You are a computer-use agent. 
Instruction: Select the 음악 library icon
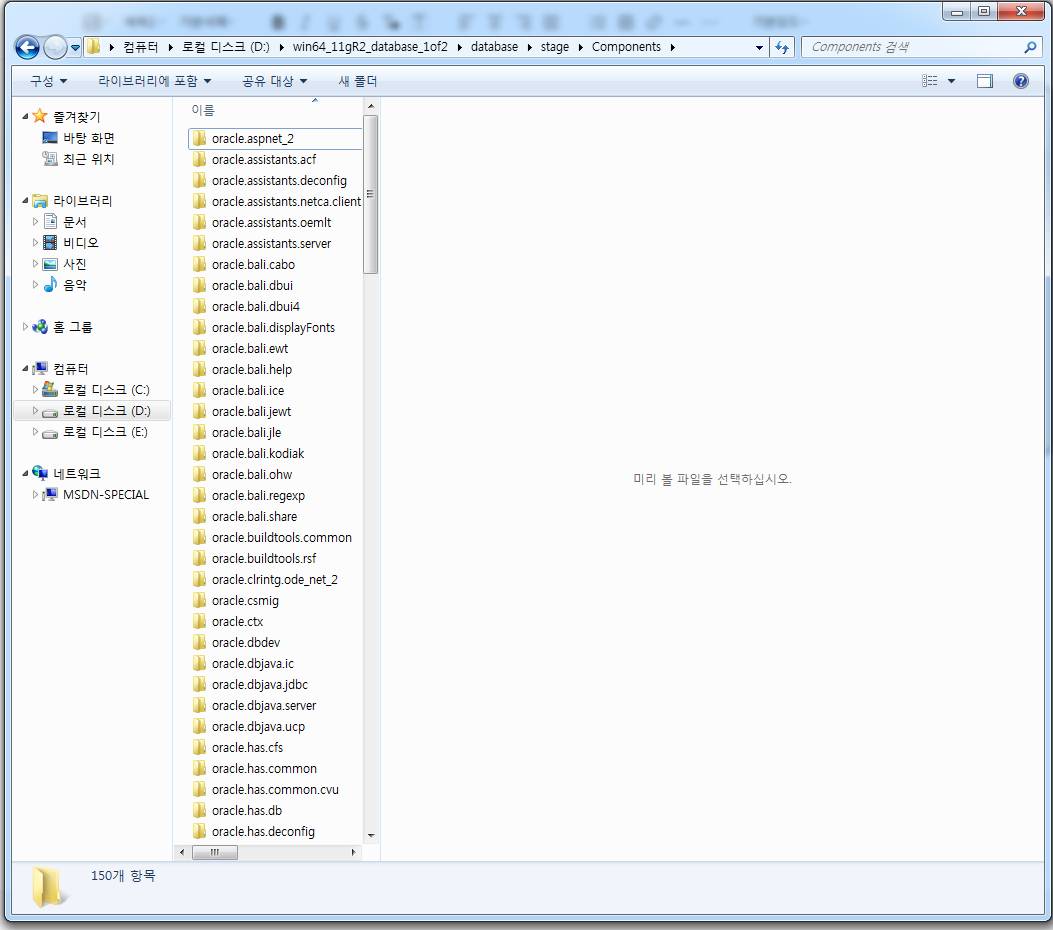pyautogui.click(x=50, y=285)
